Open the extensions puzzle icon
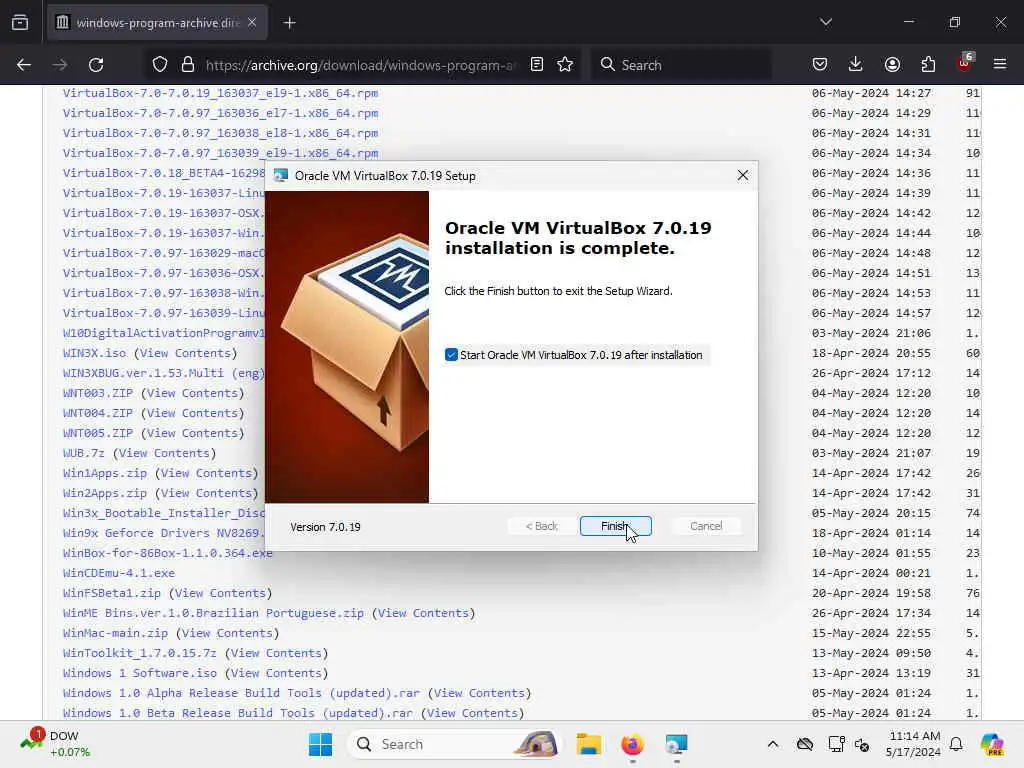Screen dimensions: 1024x768 (x=928, y=65)
